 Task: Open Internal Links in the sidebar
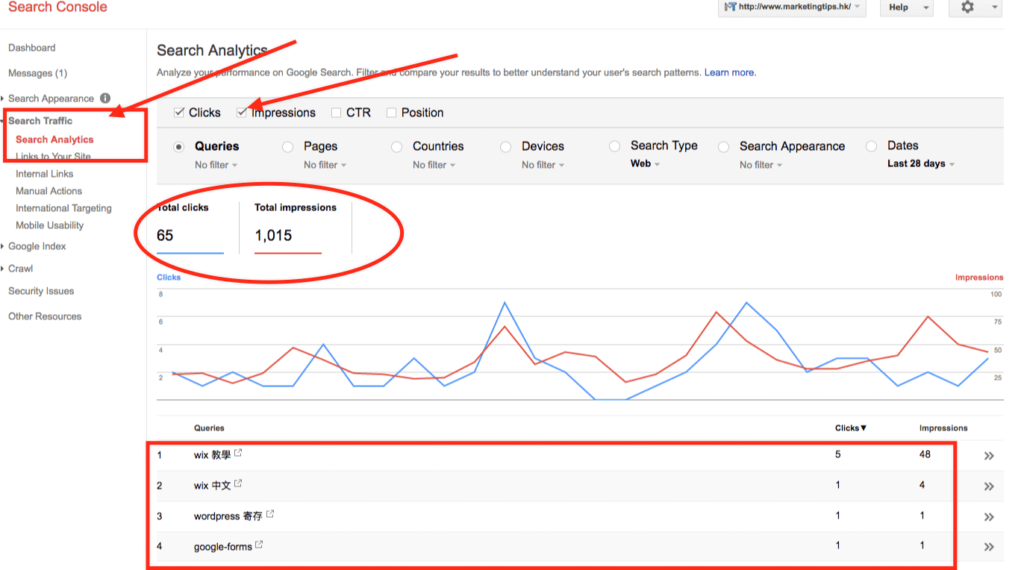(x=44, y=174)
